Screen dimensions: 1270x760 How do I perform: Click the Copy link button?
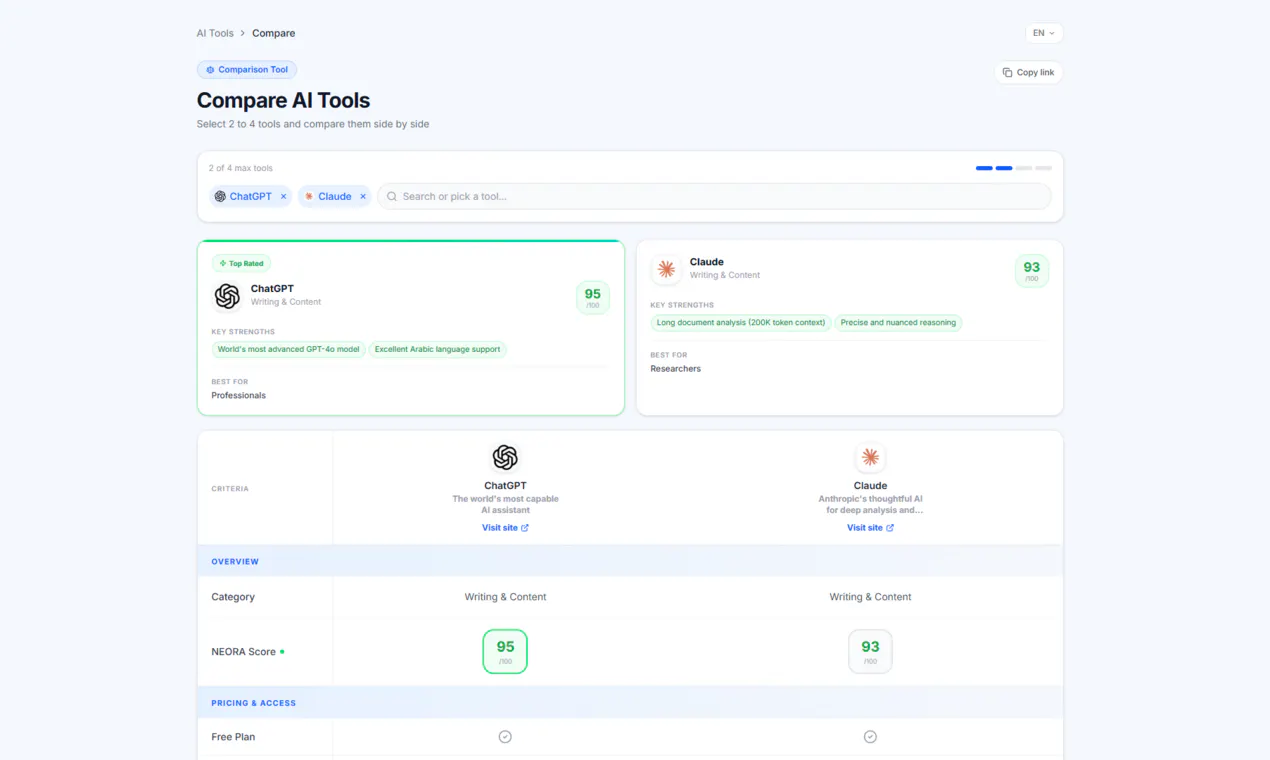click(x=1028, y=72)
